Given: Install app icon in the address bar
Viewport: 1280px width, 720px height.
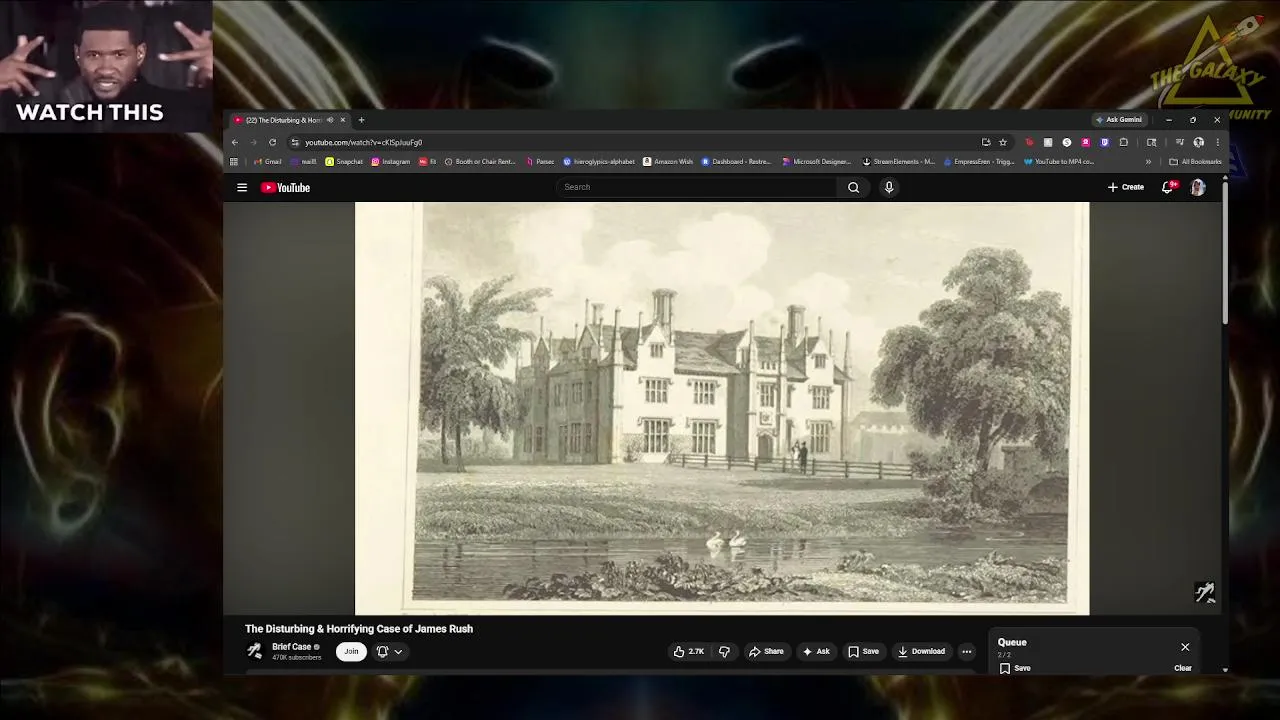Looking at the screenshot, I should pyautogui.click(x=986, y=142).
